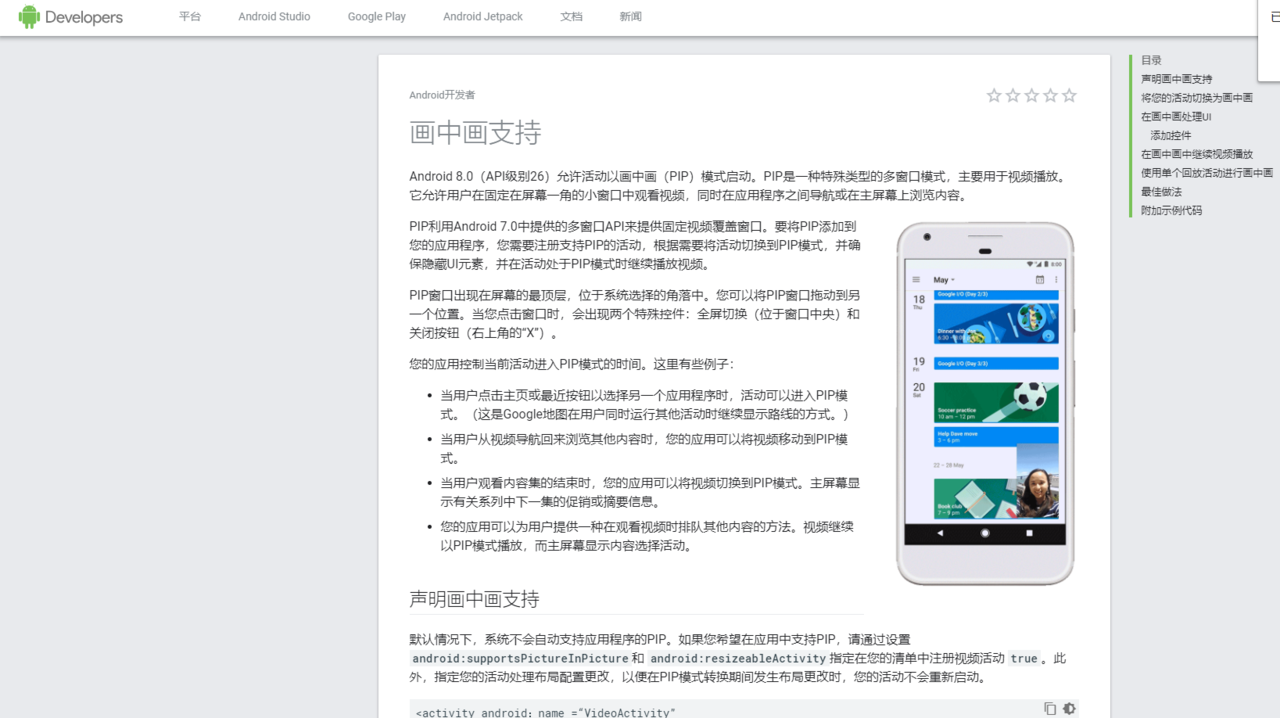Image resolution: width=1280 pixels, height=718 pixels.
Task: Give a five-star rating with the last star
Action: click(x=1069, y=95)
